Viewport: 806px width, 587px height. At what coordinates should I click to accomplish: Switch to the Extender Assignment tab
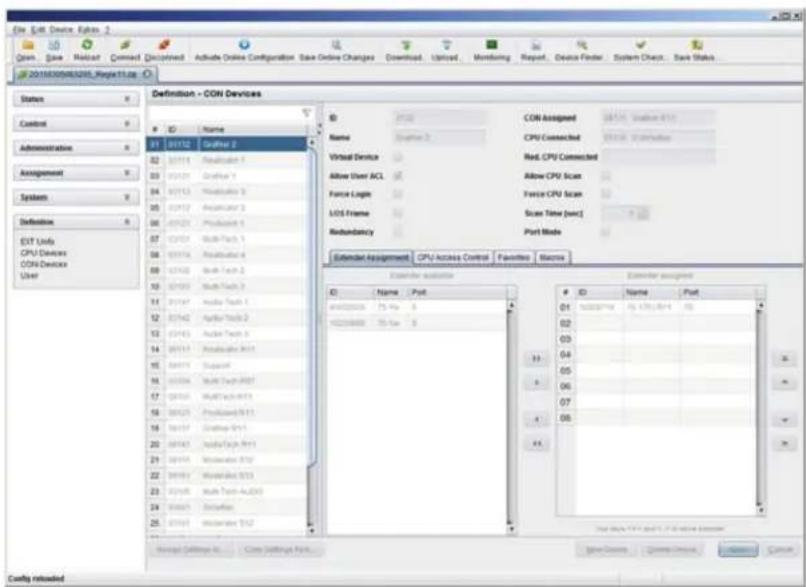371,257
